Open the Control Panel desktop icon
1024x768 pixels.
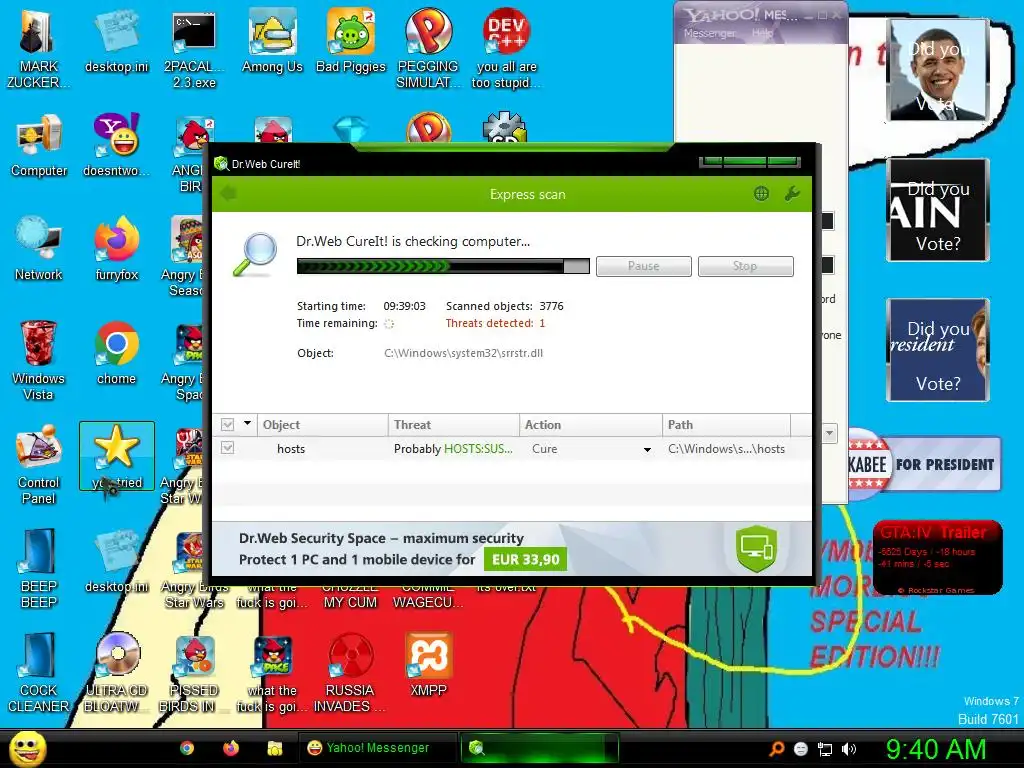pyautogui.click(x=39, y=464)
